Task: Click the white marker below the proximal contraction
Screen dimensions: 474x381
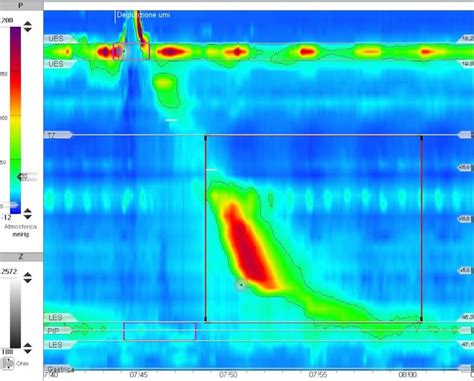Action: [171, 120]
